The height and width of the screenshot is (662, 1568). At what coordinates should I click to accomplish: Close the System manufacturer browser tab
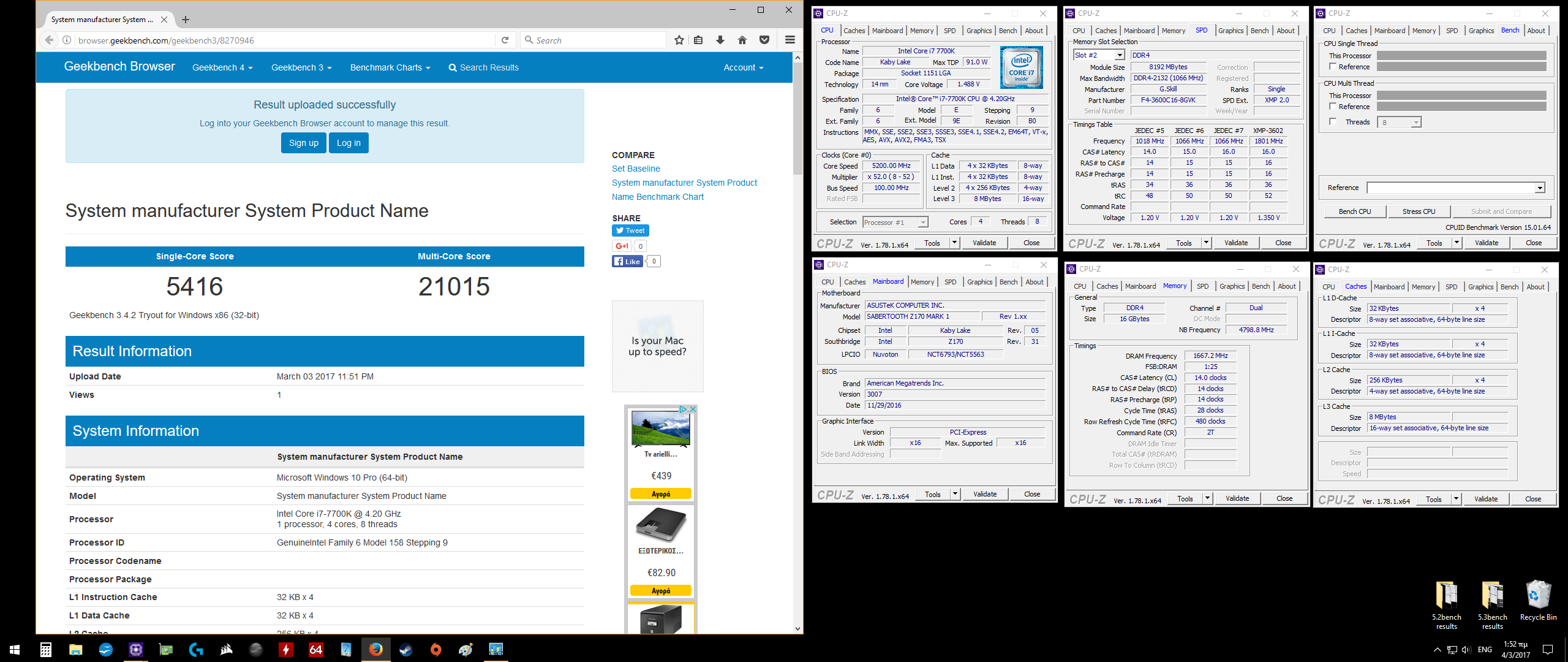coord(164,20)
